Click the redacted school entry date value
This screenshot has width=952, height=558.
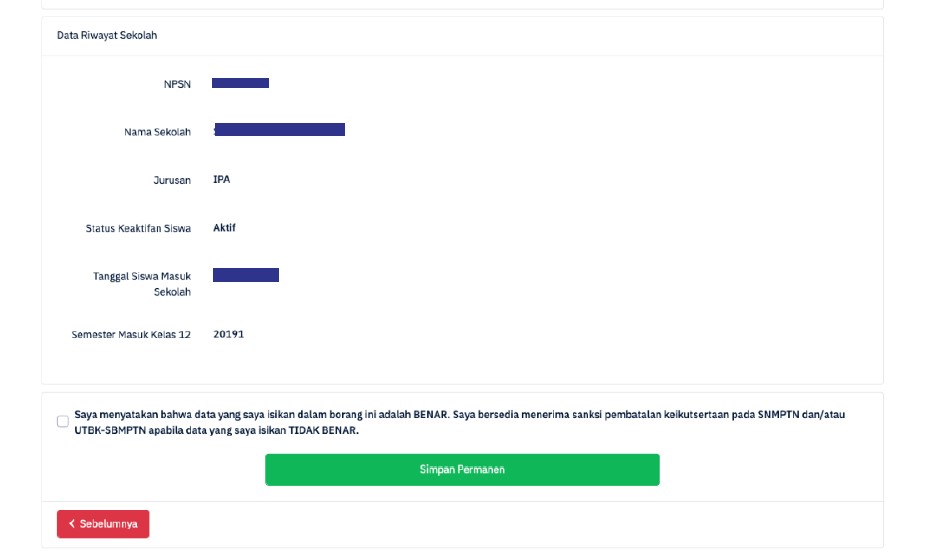coord(246,275)
